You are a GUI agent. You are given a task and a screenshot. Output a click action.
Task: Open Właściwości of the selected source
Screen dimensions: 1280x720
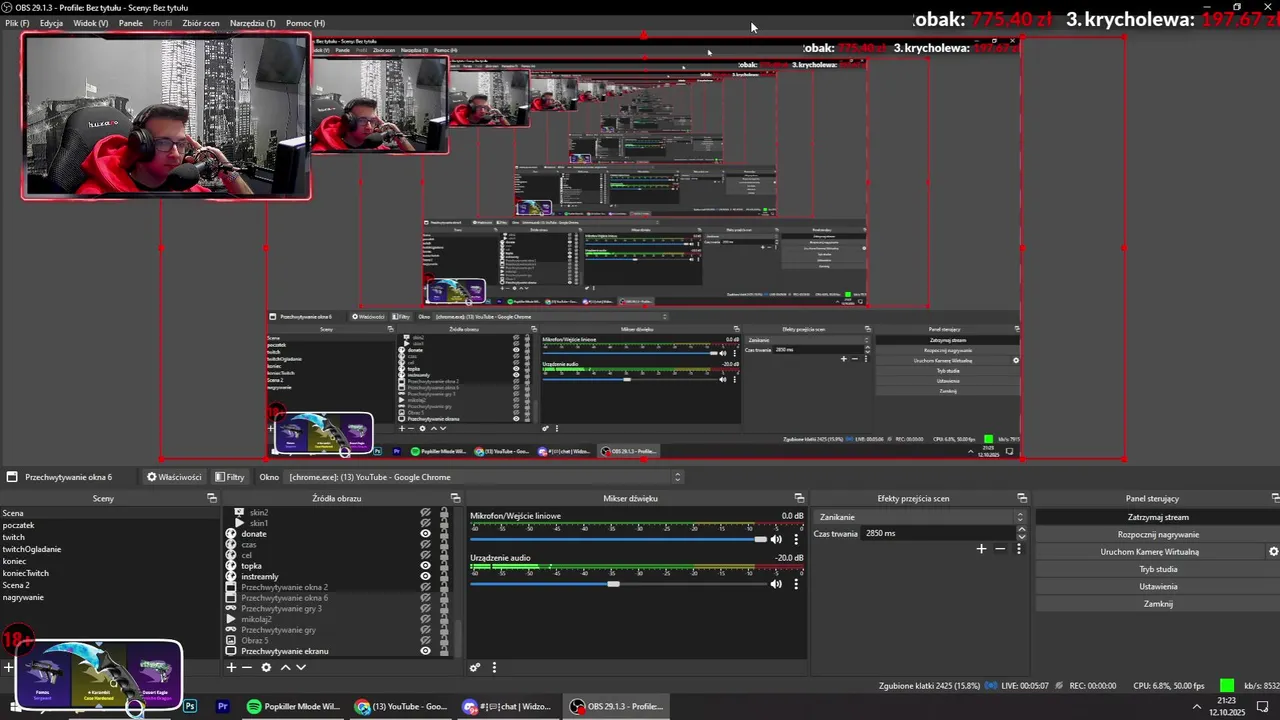[x=174, y=477]
